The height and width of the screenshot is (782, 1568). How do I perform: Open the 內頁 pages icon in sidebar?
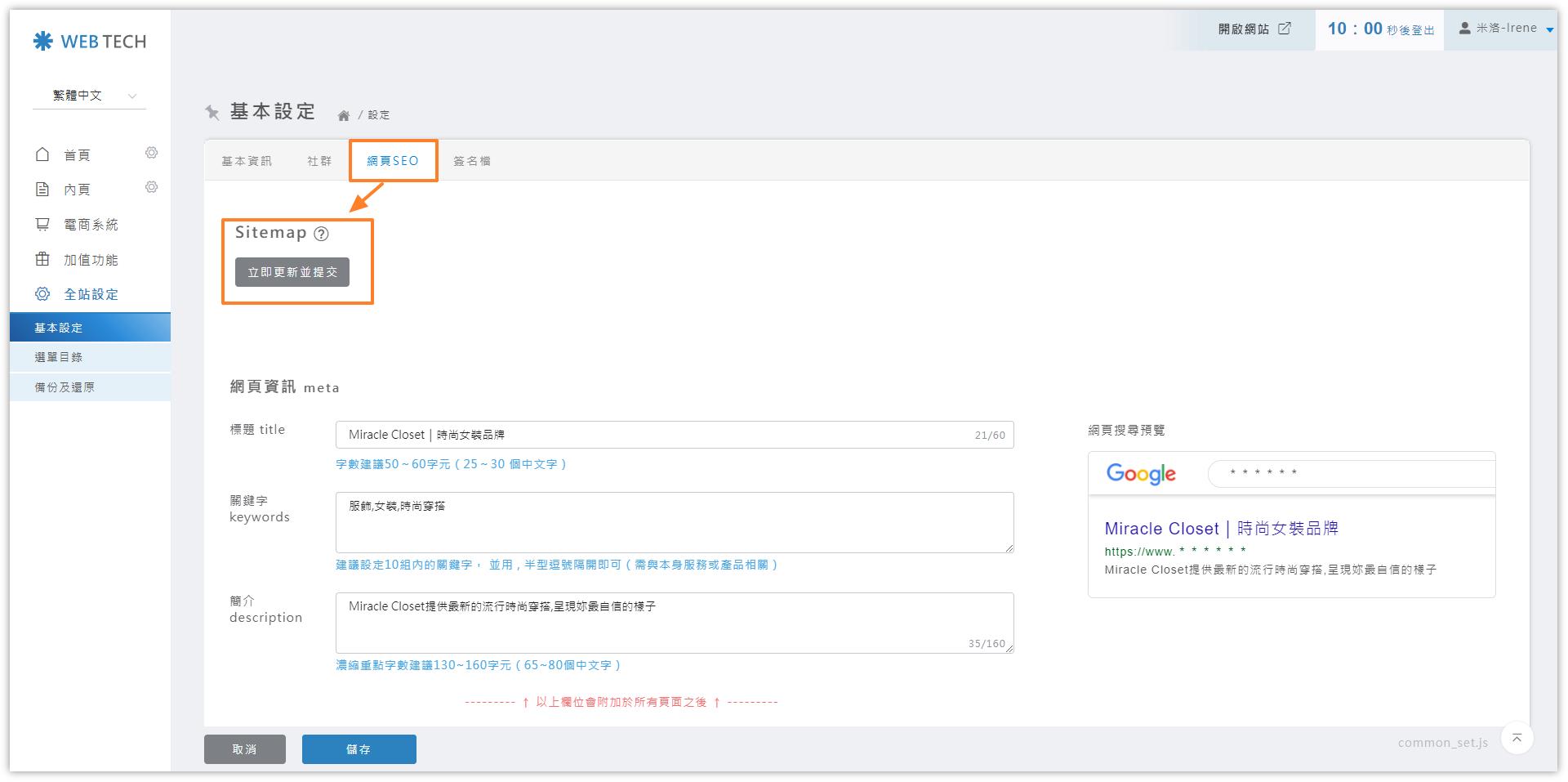pos(44,189)
